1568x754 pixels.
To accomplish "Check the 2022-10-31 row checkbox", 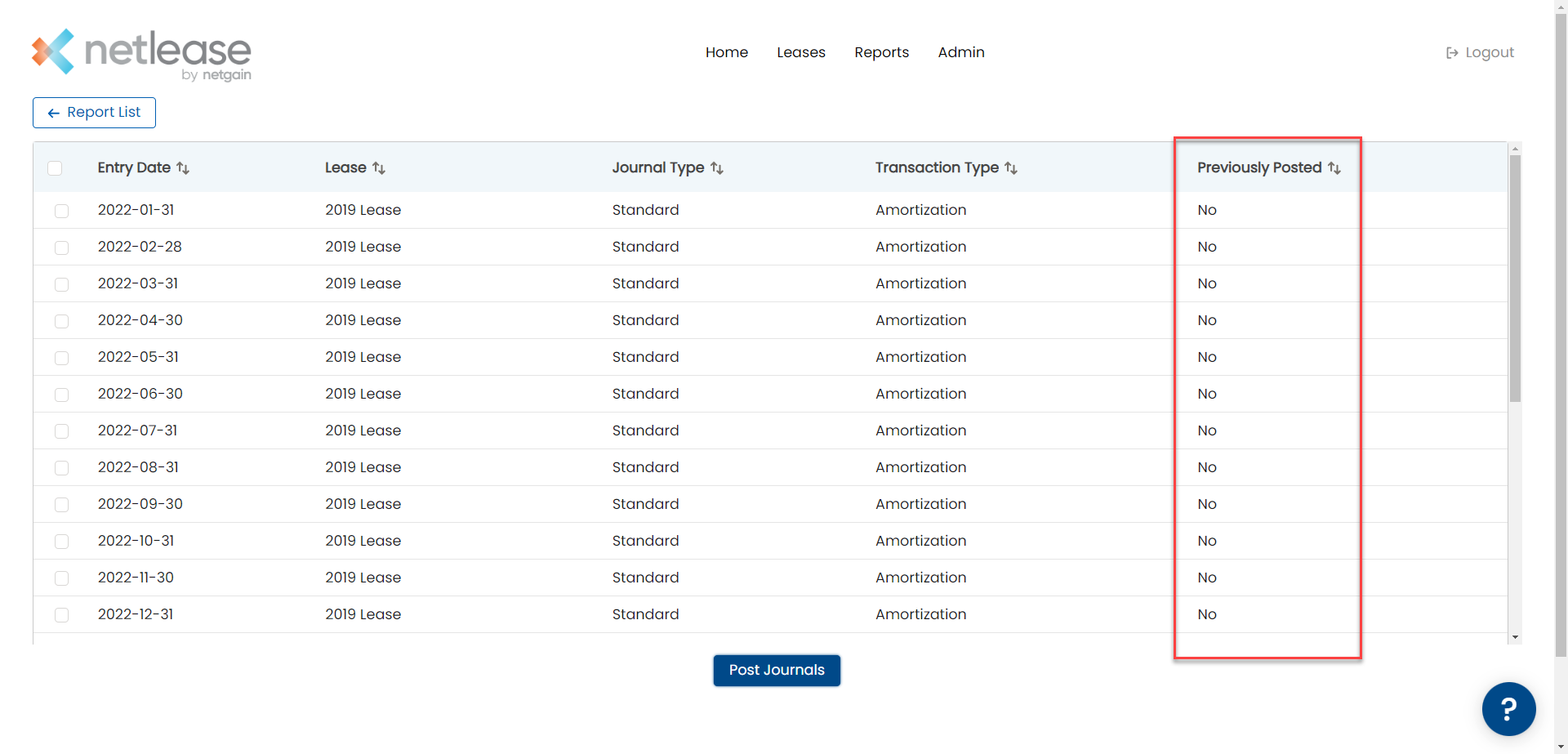I will 61,542.
